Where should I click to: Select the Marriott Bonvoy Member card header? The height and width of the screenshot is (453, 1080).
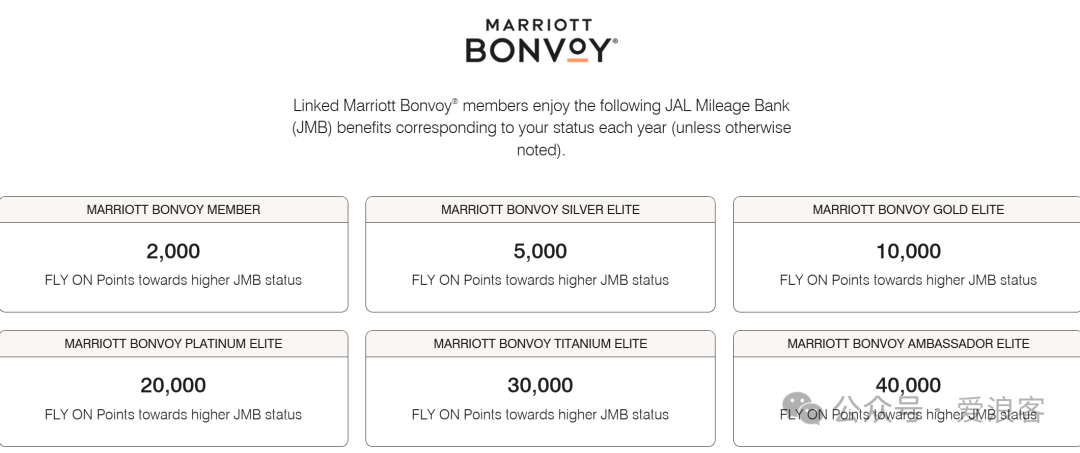click(x=174, y=210)
